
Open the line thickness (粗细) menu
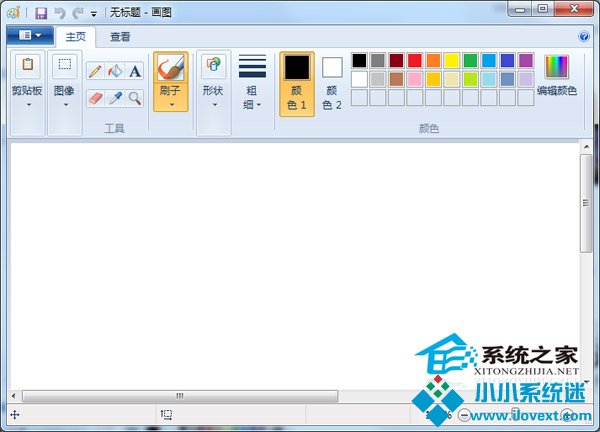(252, 82)
